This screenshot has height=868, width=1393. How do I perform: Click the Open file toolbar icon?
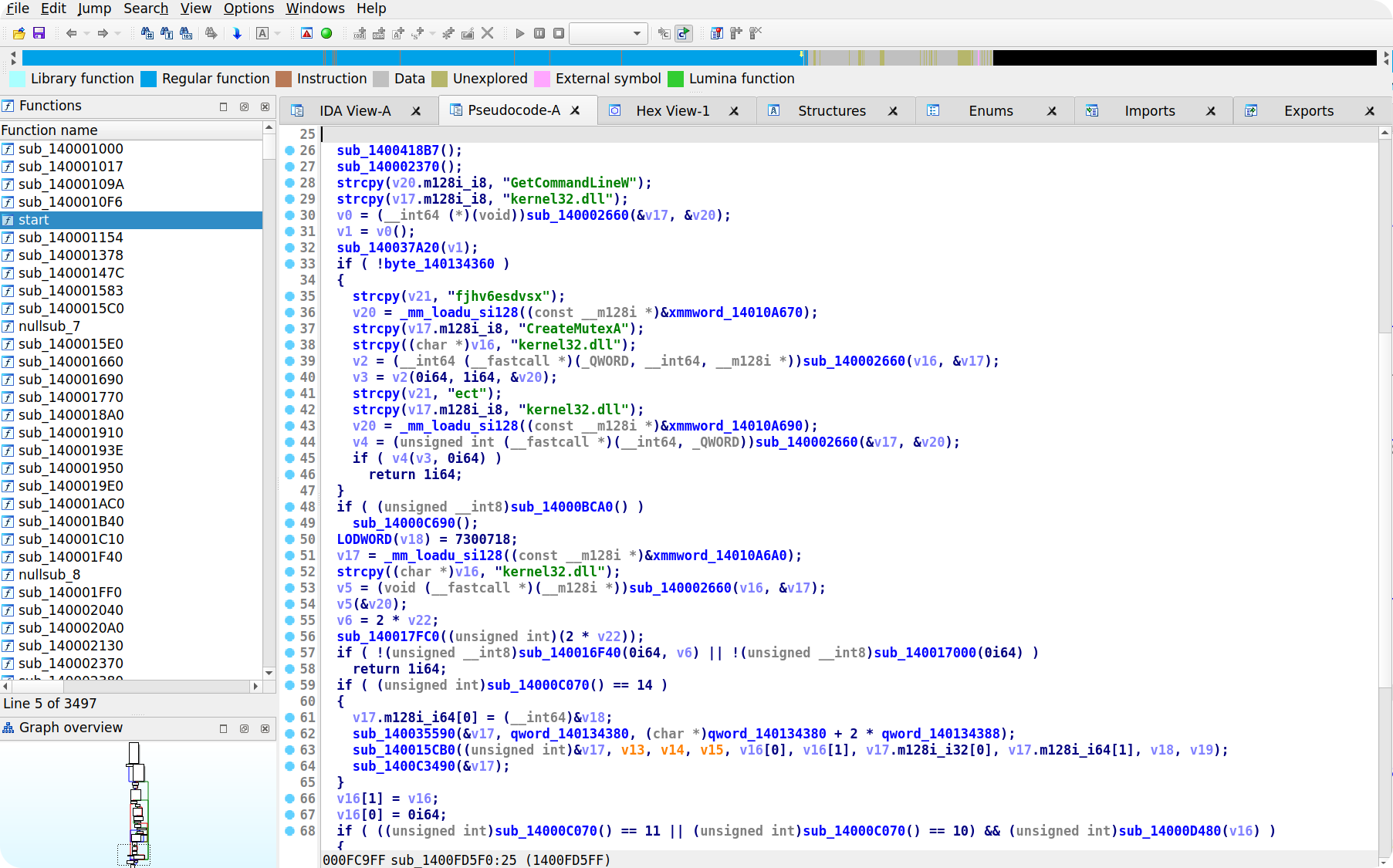[19, 33]
